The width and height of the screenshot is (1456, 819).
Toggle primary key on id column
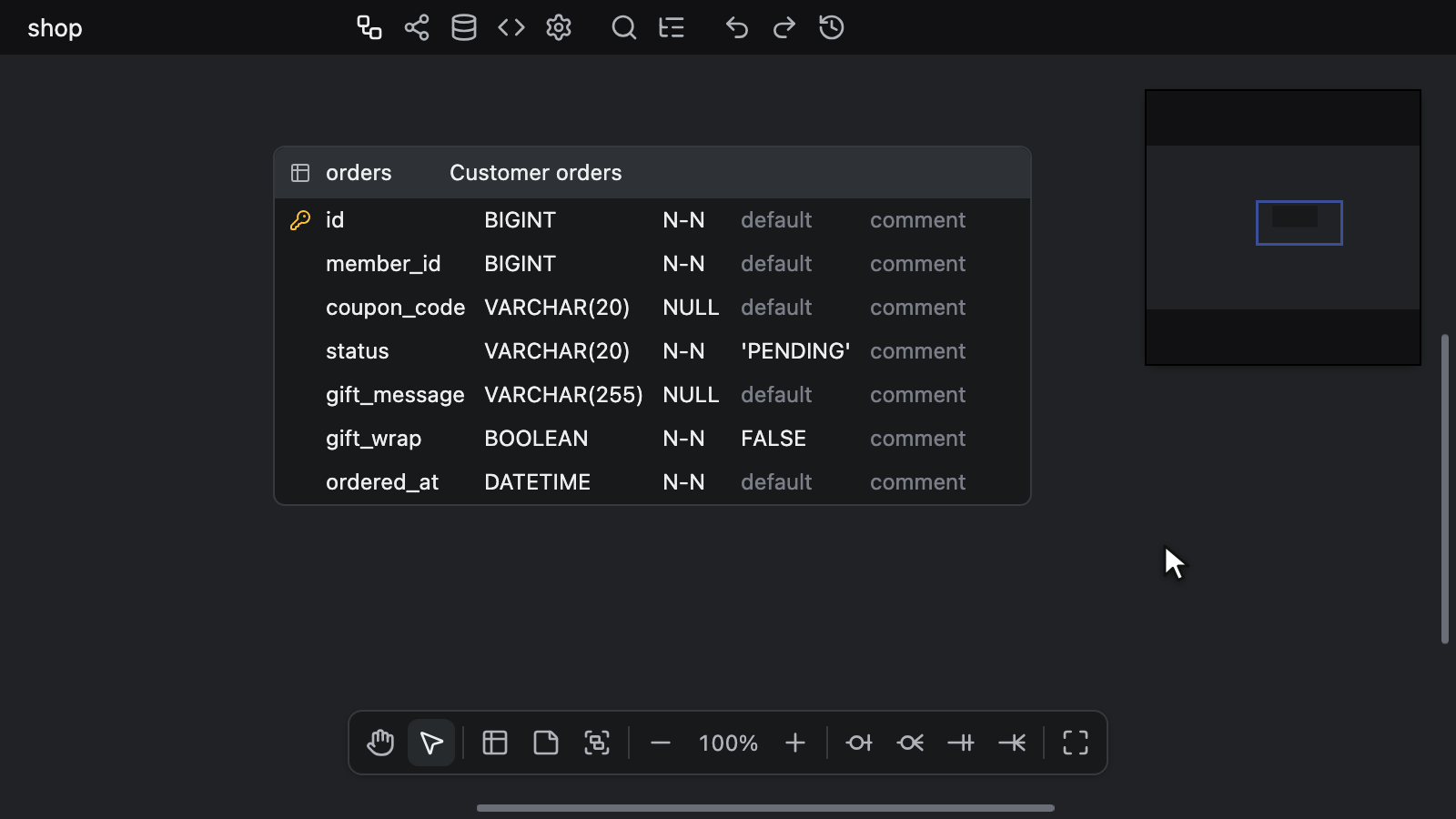tap(300, 220)
